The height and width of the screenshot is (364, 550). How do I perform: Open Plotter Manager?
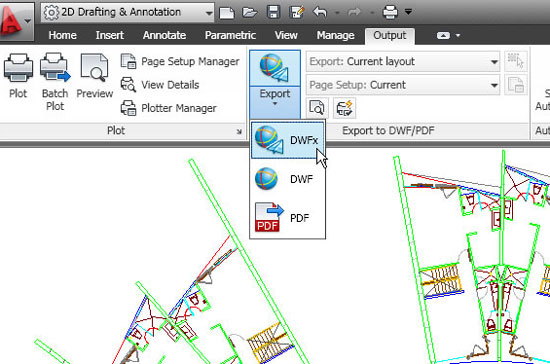pos(169,108)
